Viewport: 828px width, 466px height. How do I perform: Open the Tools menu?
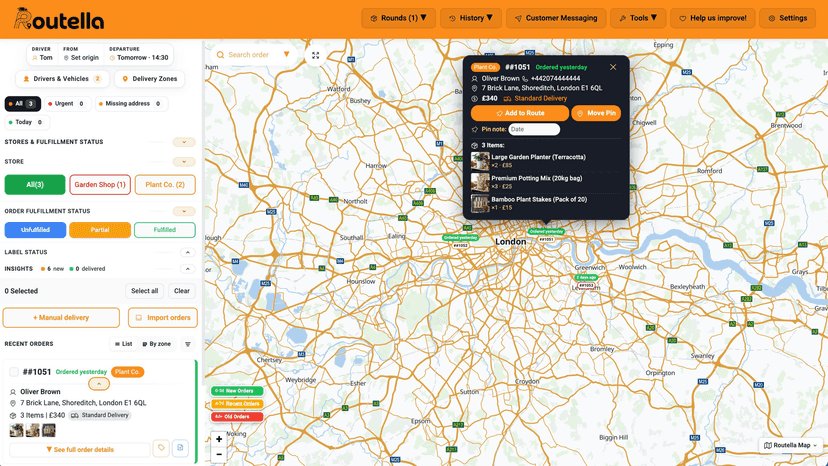tap(638, 18)
